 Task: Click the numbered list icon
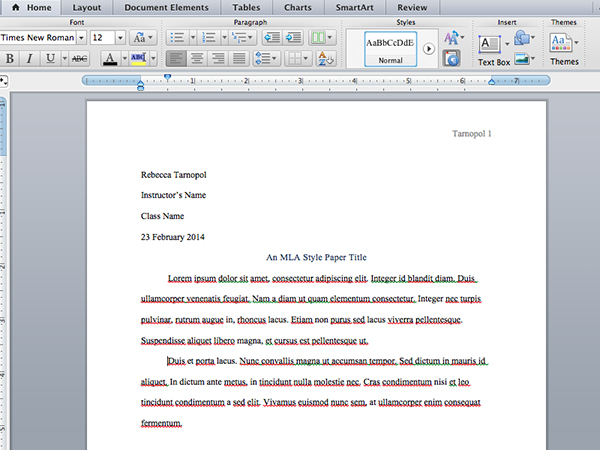tap(209, 38)
